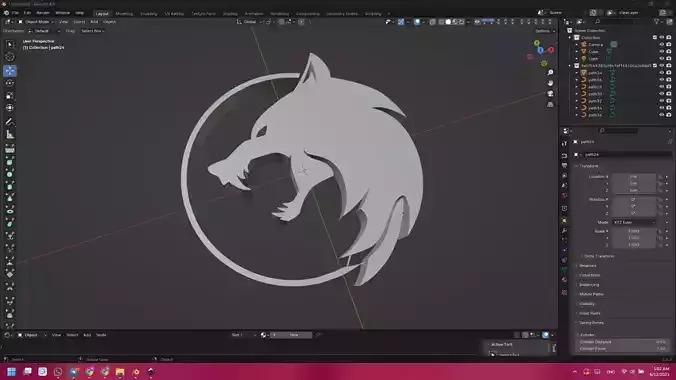Hide Light object with eye icon
Screen dimensions: 676x380
[x=662, y=58]
